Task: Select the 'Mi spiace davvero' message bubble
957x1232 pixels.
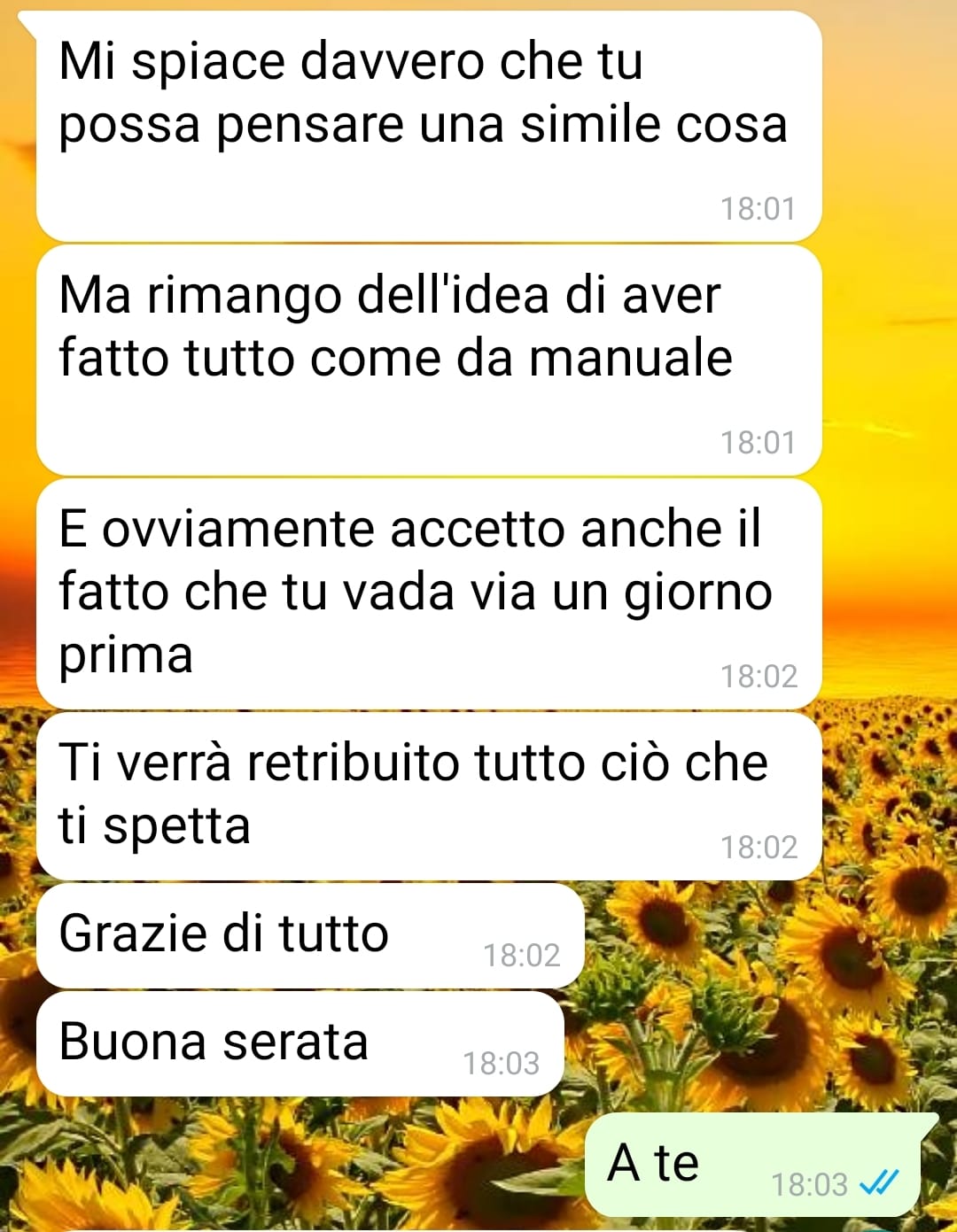Action: pos(429,126)
